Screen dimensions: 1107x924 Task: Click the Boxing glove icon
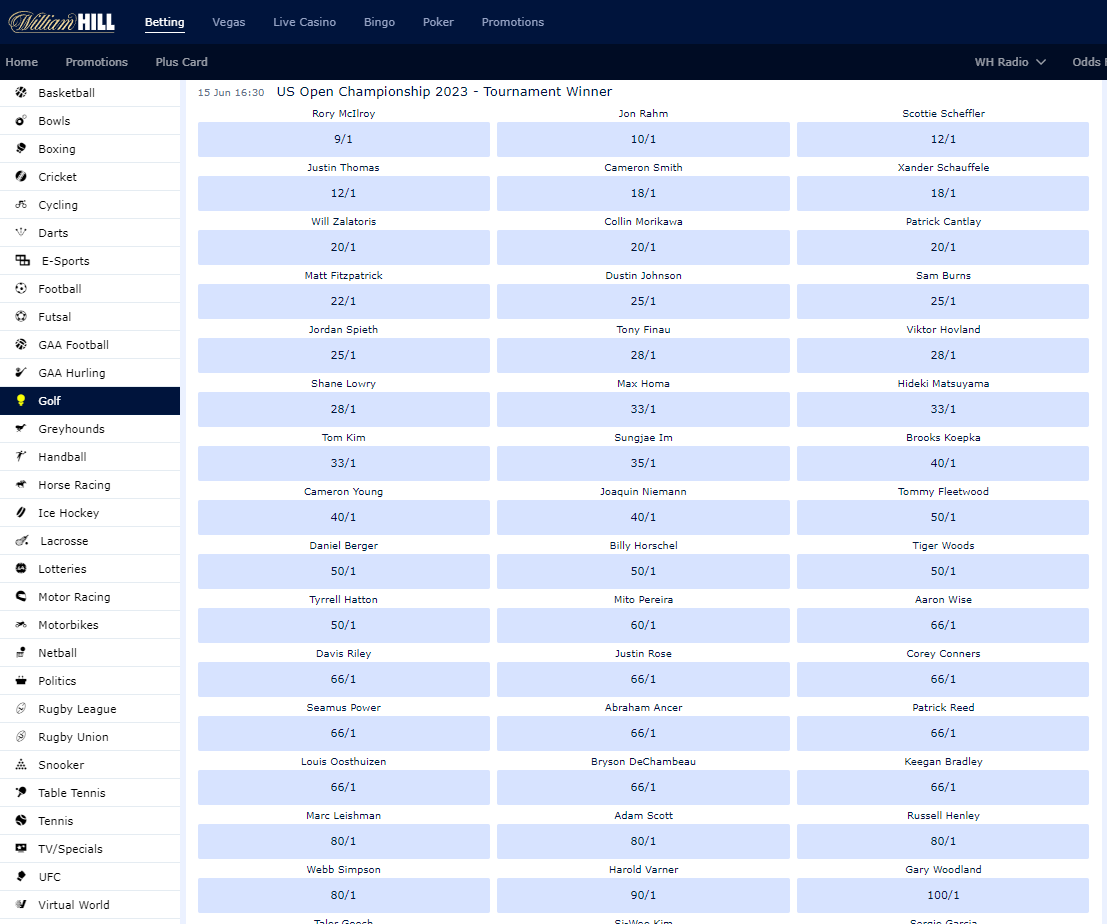[x=21, y=148]
